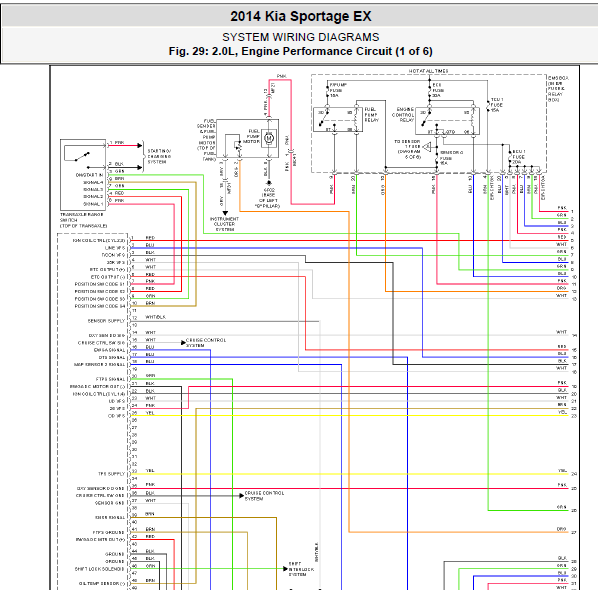Click the 'TPS SUPPLY' pin label
The image size is (598, 590).
coord(111,474)
